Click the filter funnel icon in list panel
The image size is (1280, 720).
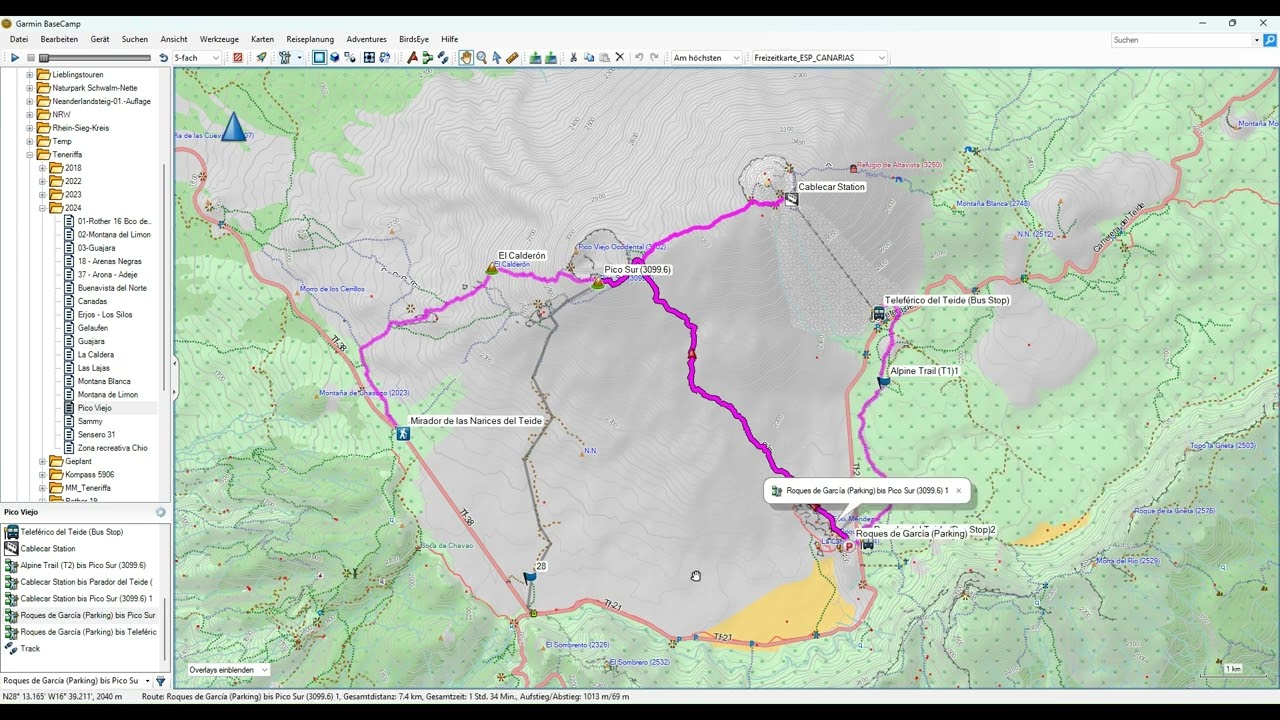(160, 681)
